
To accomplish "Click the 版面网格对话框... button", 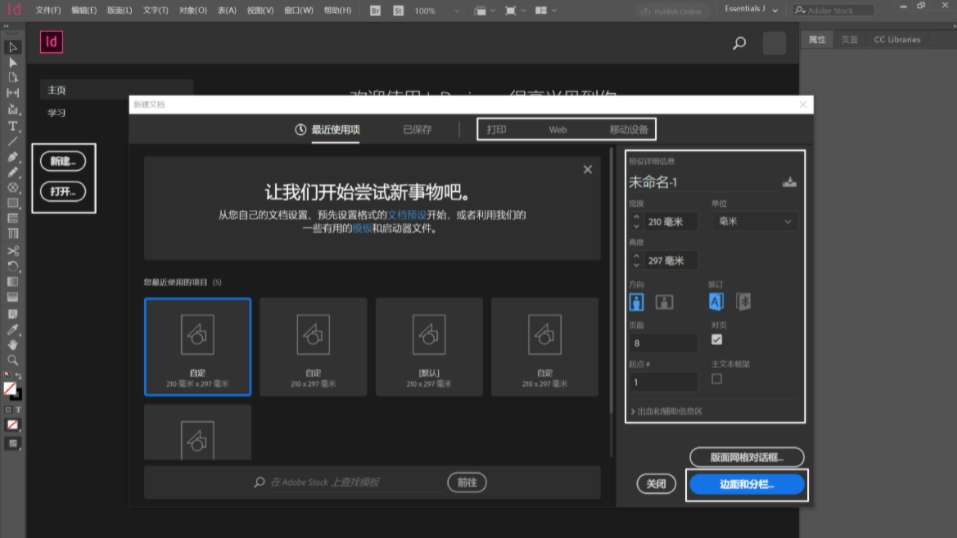I will point(746,457).
